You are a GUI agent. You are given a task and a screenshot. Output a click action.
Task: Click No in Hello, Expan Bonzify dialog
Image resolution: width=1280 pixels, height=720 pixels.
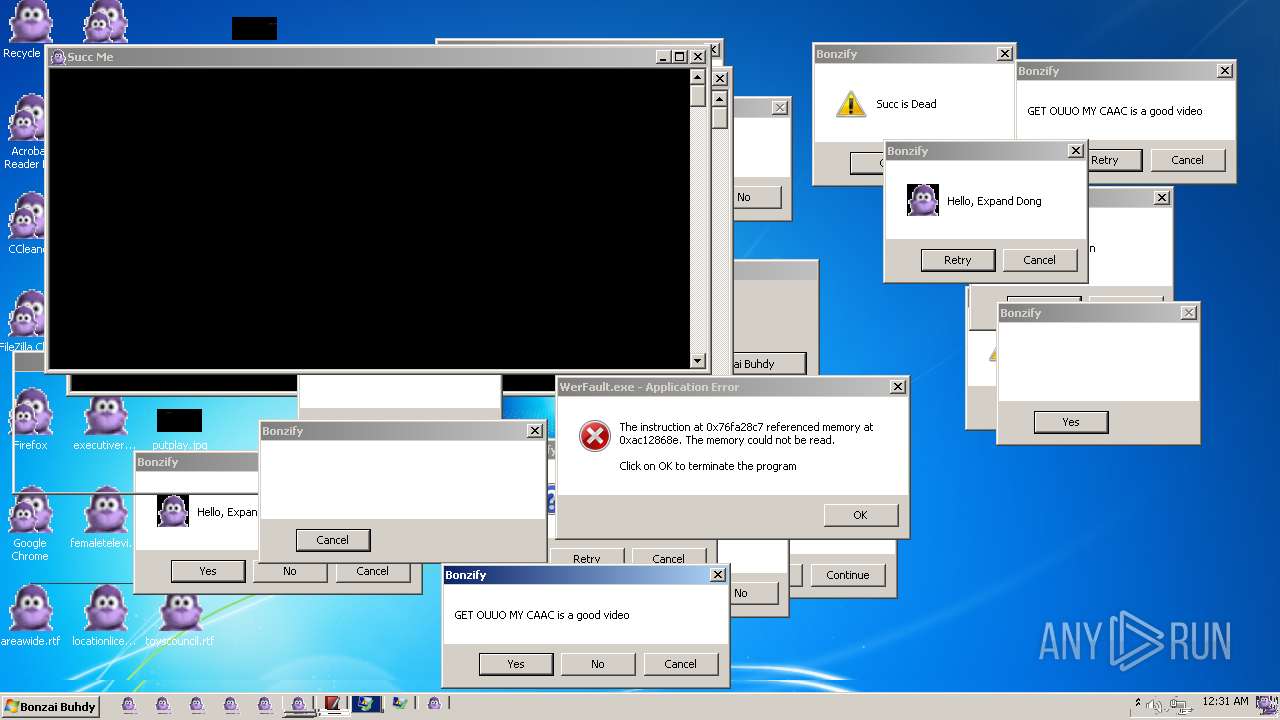tap(290, 571)
